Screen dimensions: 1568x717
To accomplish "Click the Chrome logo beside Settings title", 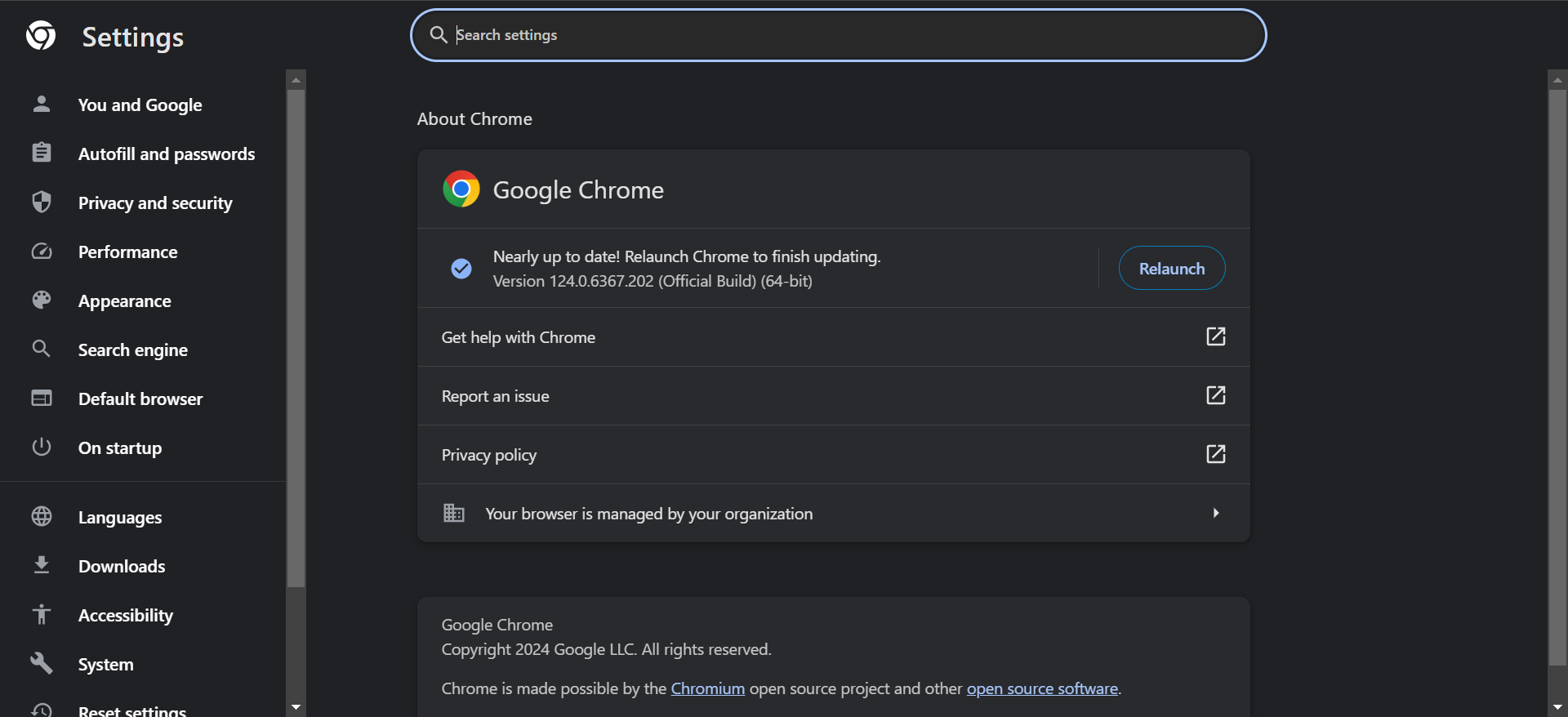I will coord(41,35).
